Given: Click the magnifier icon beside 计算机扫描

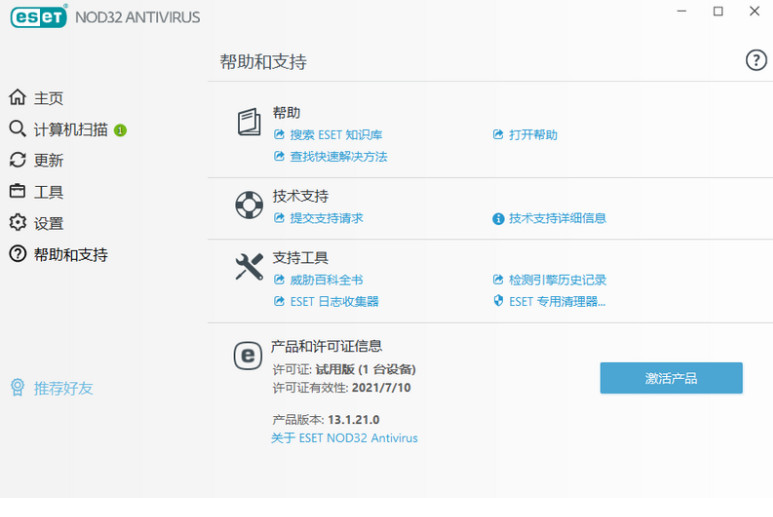Looking at the screenshot, I should pyautogui.click(x=17, y=129).
